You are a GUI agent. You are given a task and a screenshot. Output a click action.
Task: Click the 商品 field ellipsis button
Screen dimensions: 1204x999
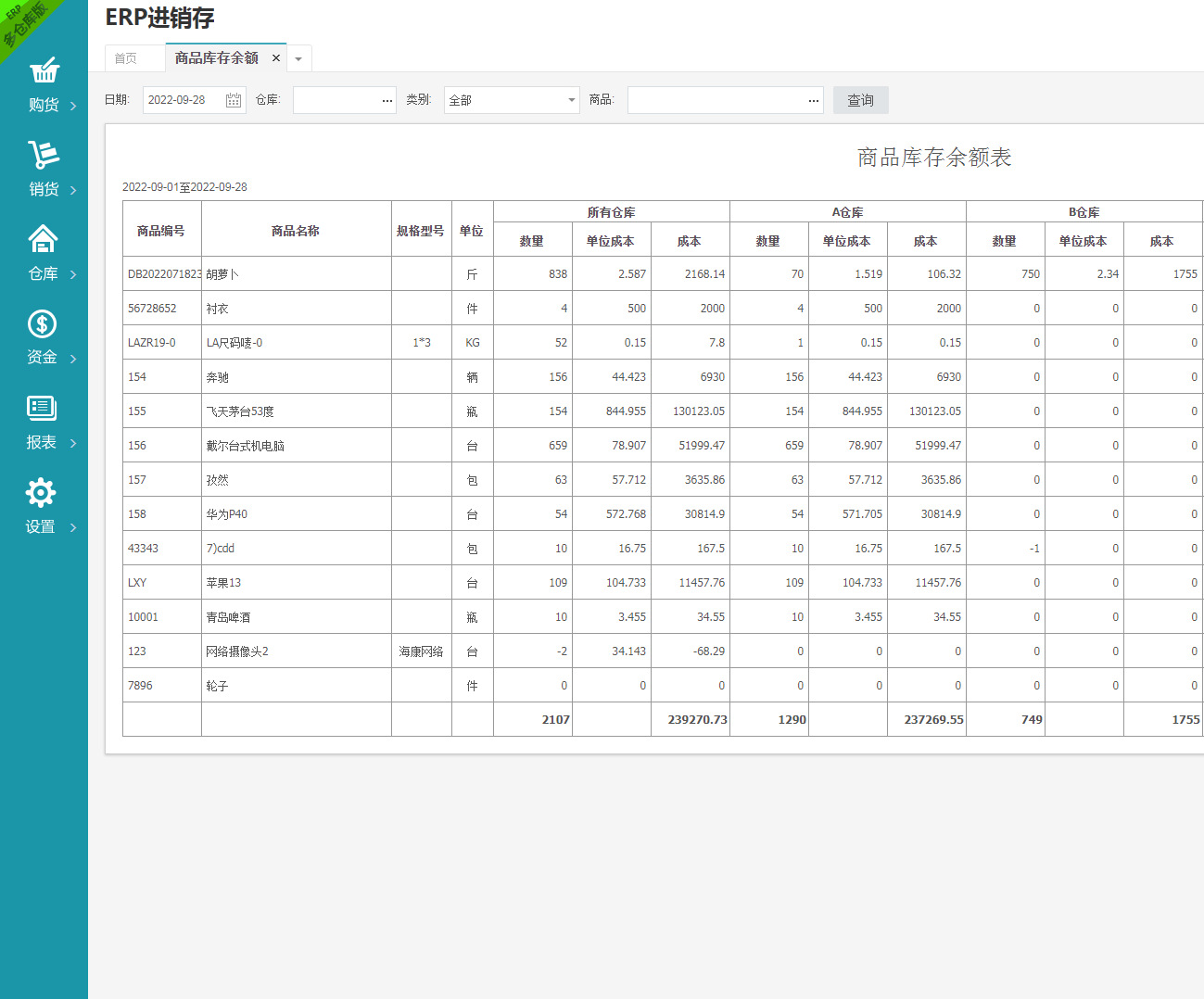(x=814, y=100)
